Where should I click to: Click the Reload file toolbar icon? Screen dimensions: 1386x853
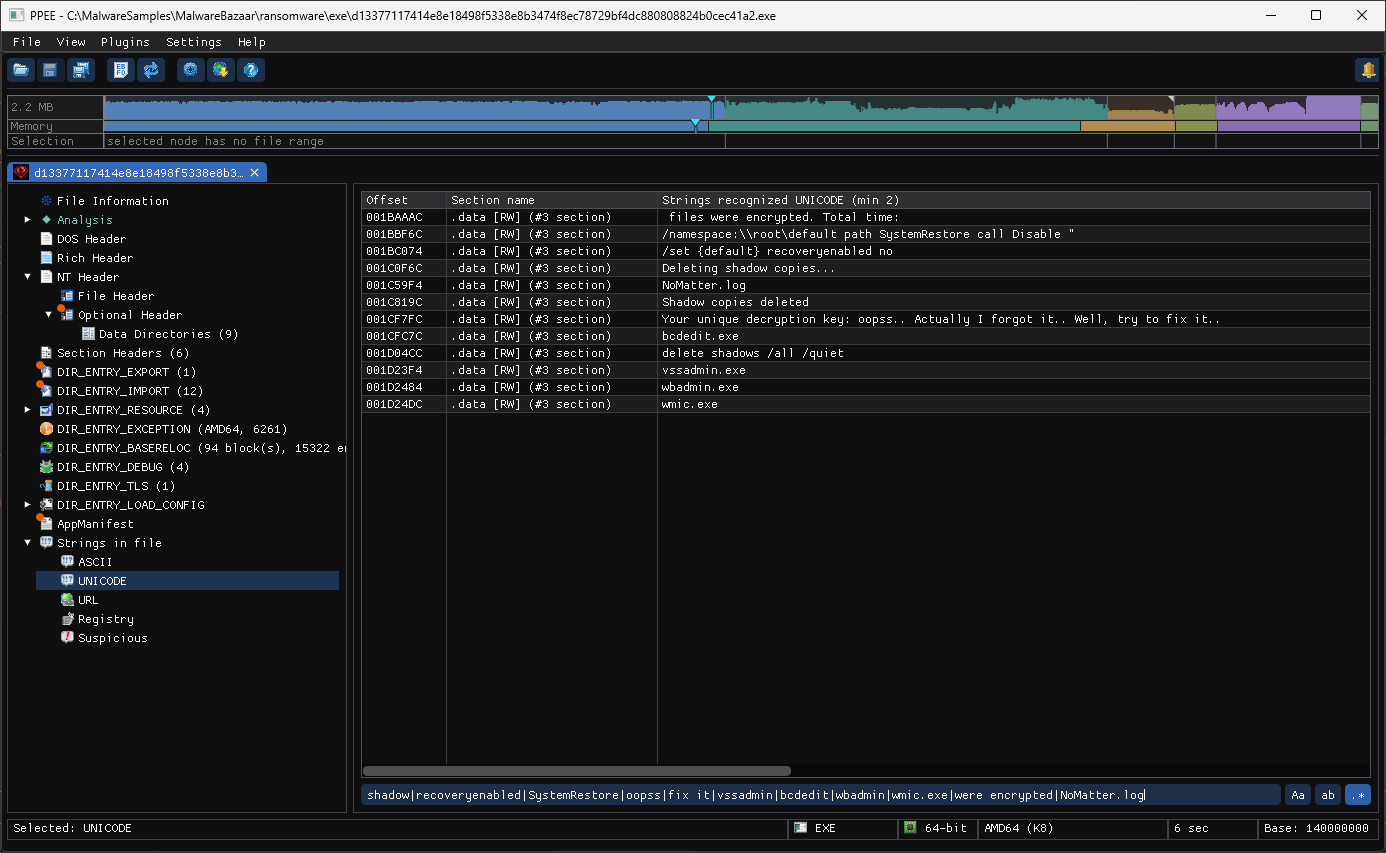coord(151,70)
